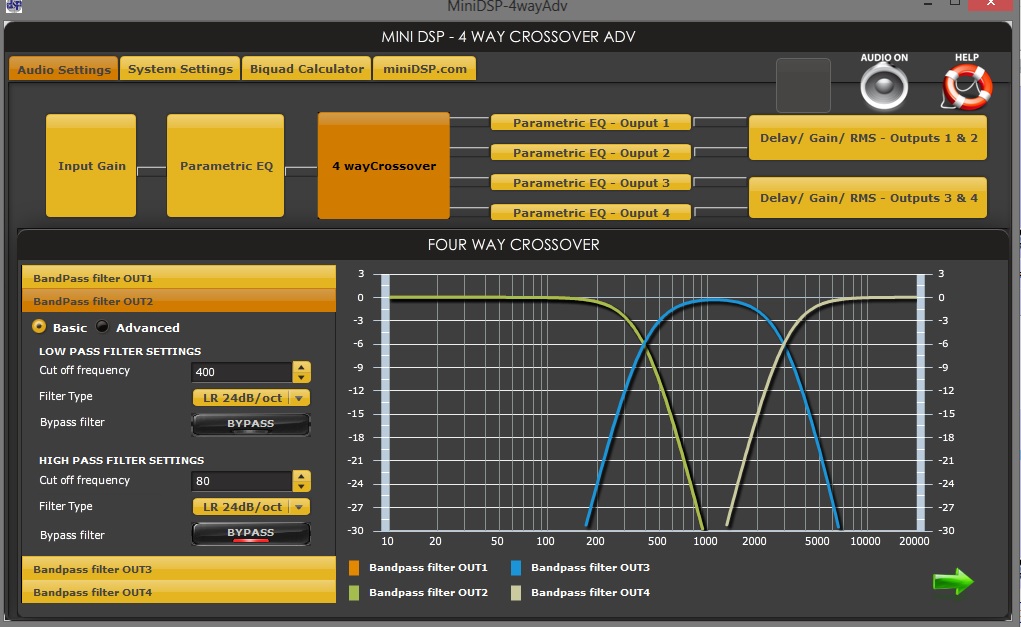Expand the Bandpass filter OUT3 section
Screen dimensions: 1021x627
pos(179,568)
